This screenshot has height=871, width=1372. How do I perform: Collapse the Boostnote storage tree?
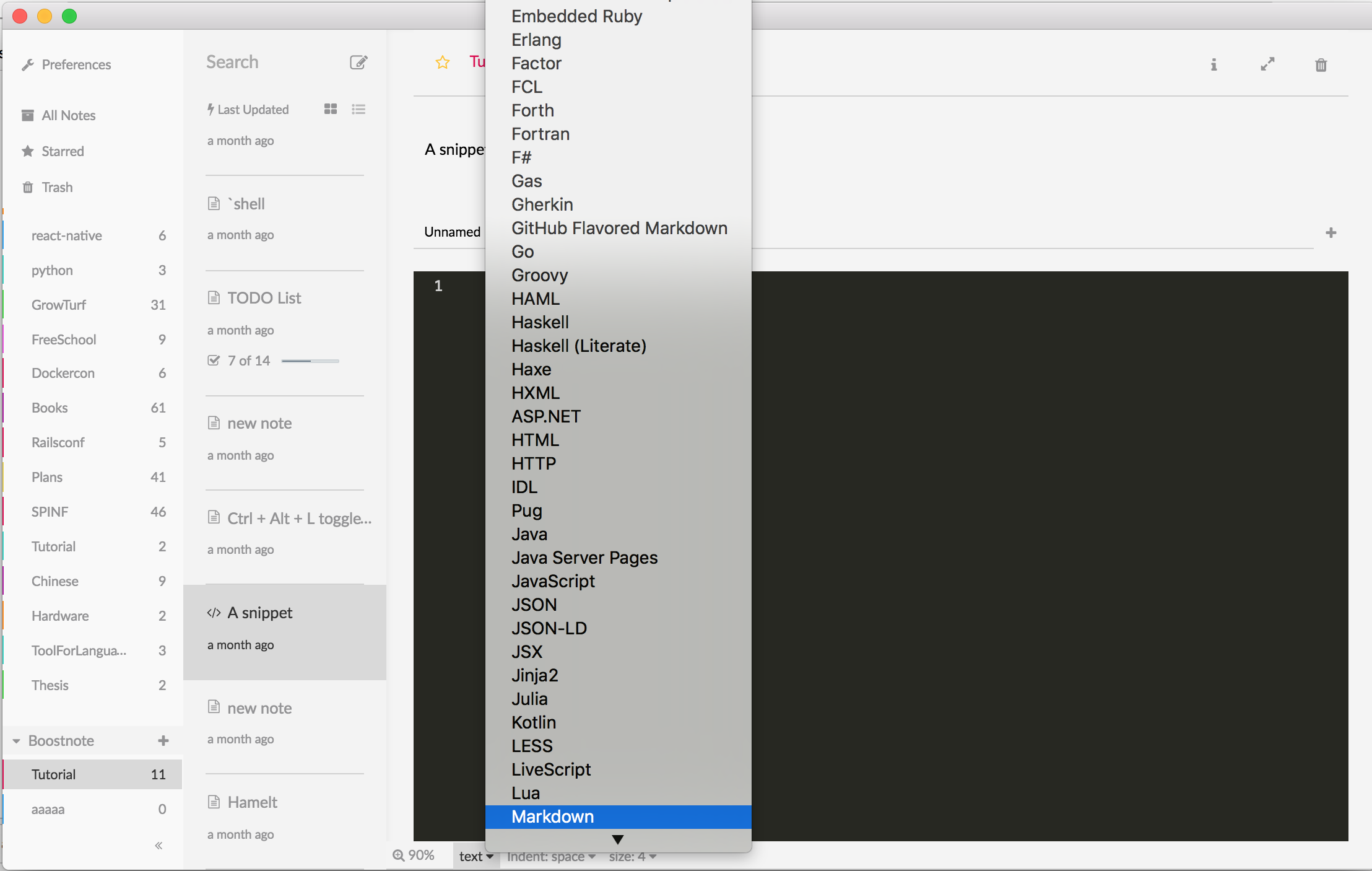(15, 740)
